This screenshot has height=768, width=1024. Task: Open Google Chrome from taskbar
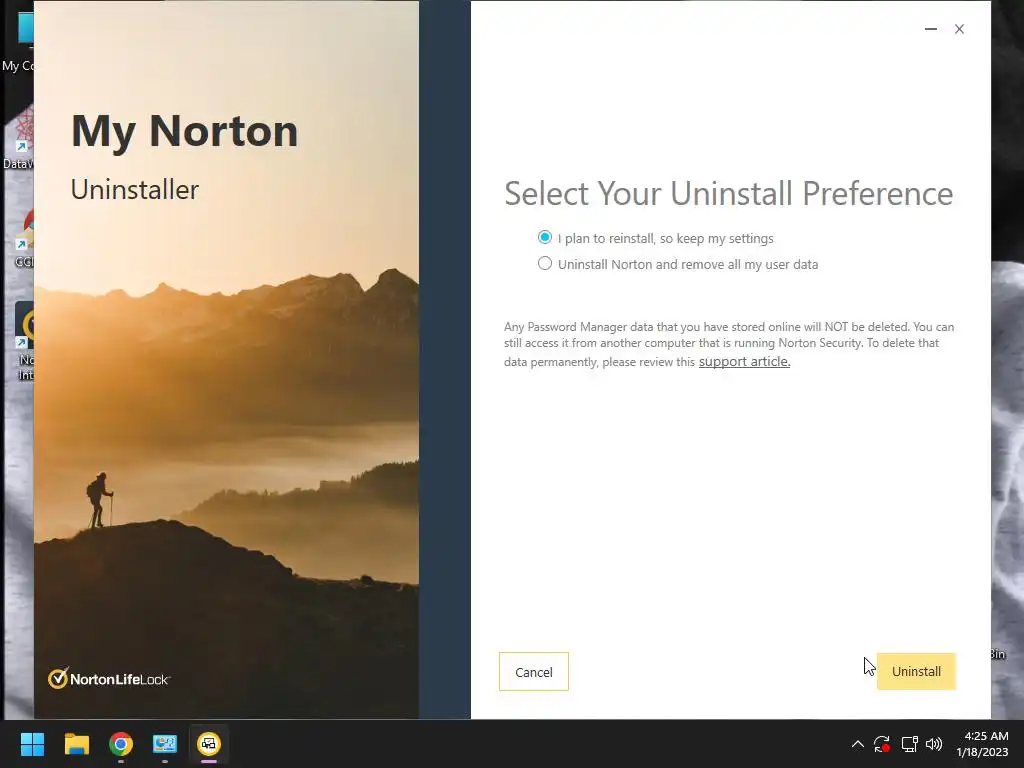121,744
